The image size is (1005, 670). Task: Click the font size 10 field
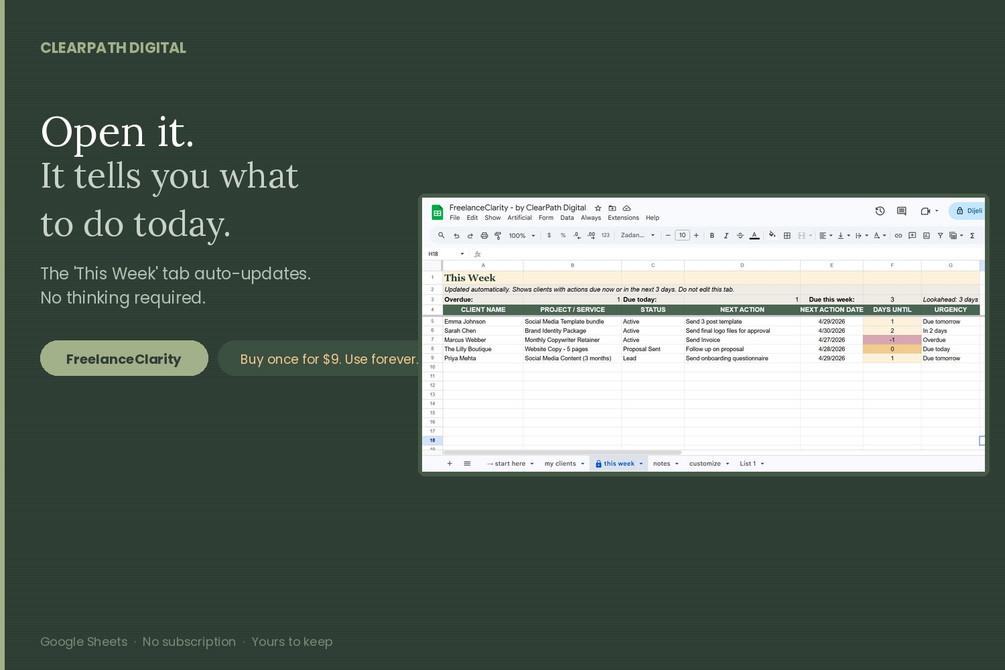(x=682, y=235)
